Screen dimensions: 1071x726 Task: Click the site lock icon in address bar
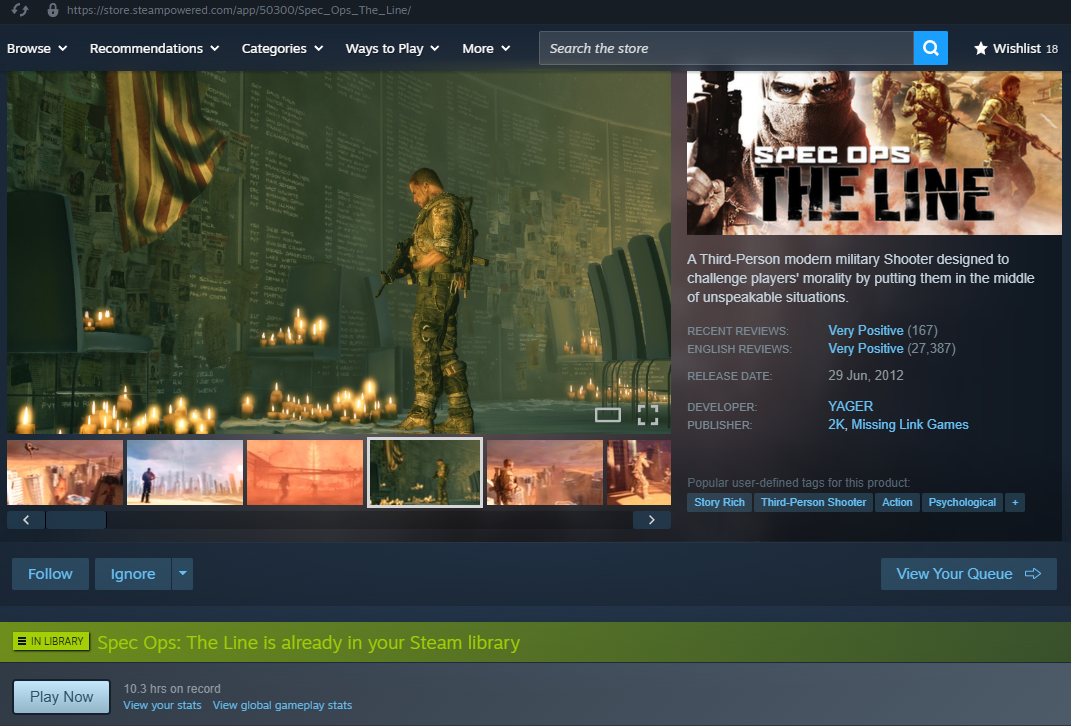pos(53,10)
